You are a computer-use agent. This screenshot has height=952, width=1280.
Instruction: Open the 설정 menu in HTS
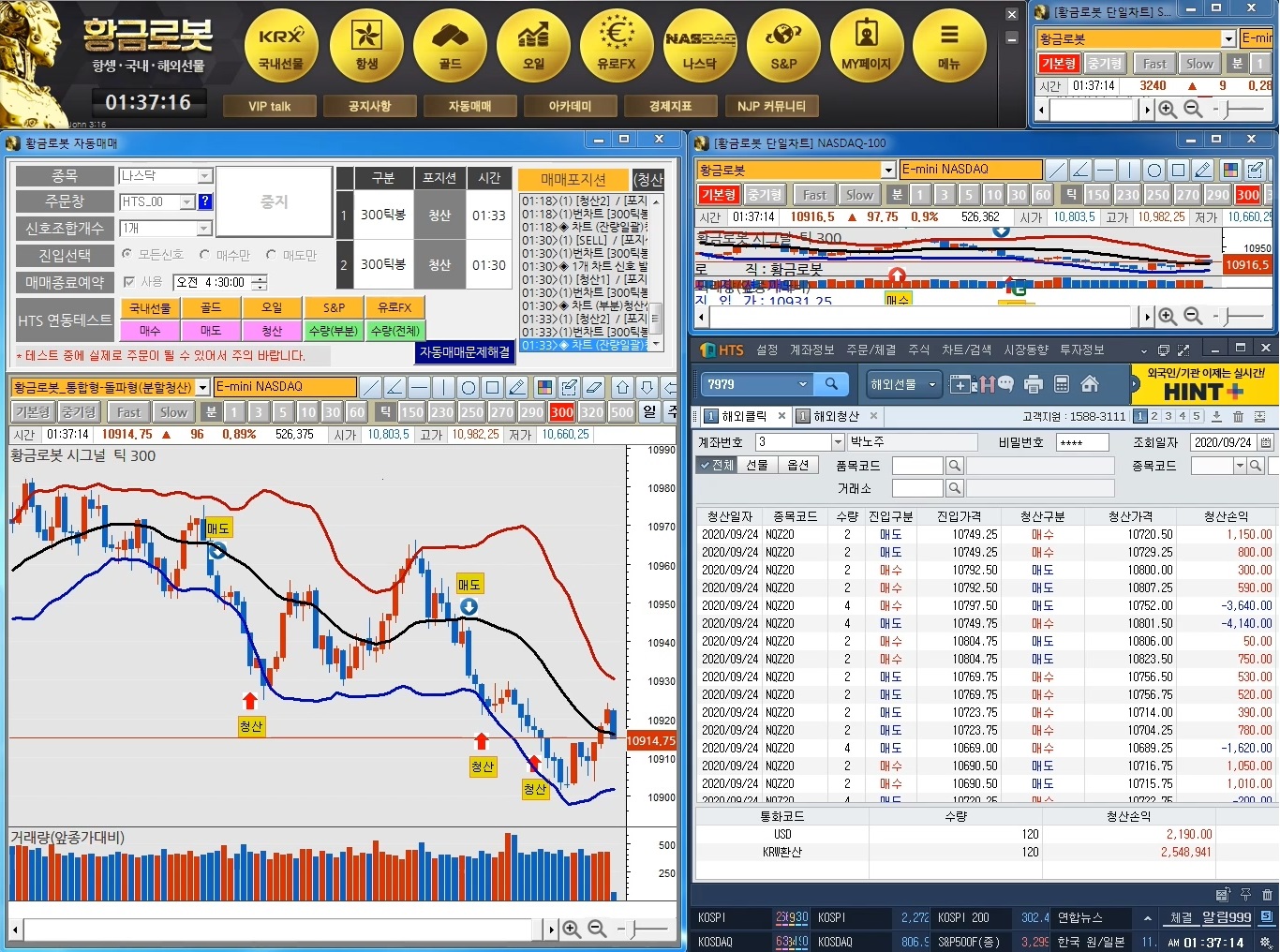click(767, 350)
